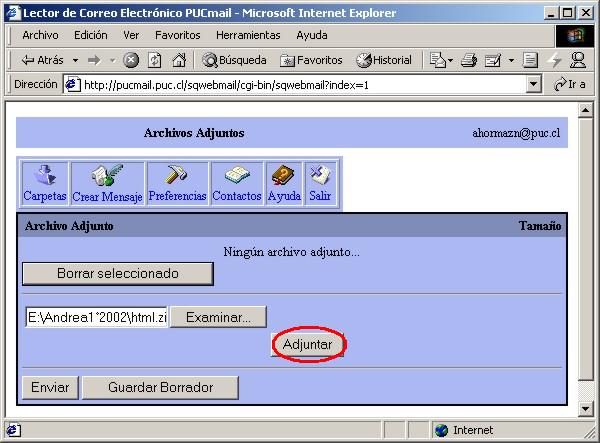Click the Archivo Adjunto column header
This screenshot has height=443, width=600.
69,226
